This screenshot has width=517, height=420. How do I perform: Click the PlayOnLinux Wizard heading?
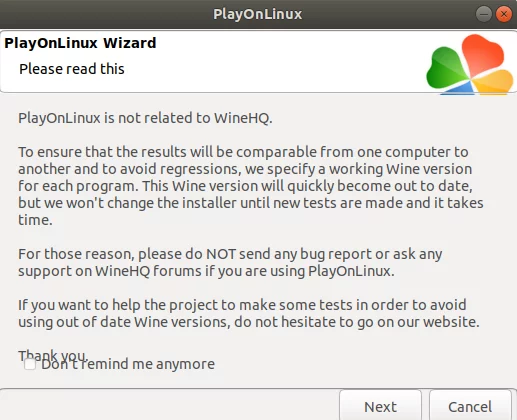click(80, 43)
